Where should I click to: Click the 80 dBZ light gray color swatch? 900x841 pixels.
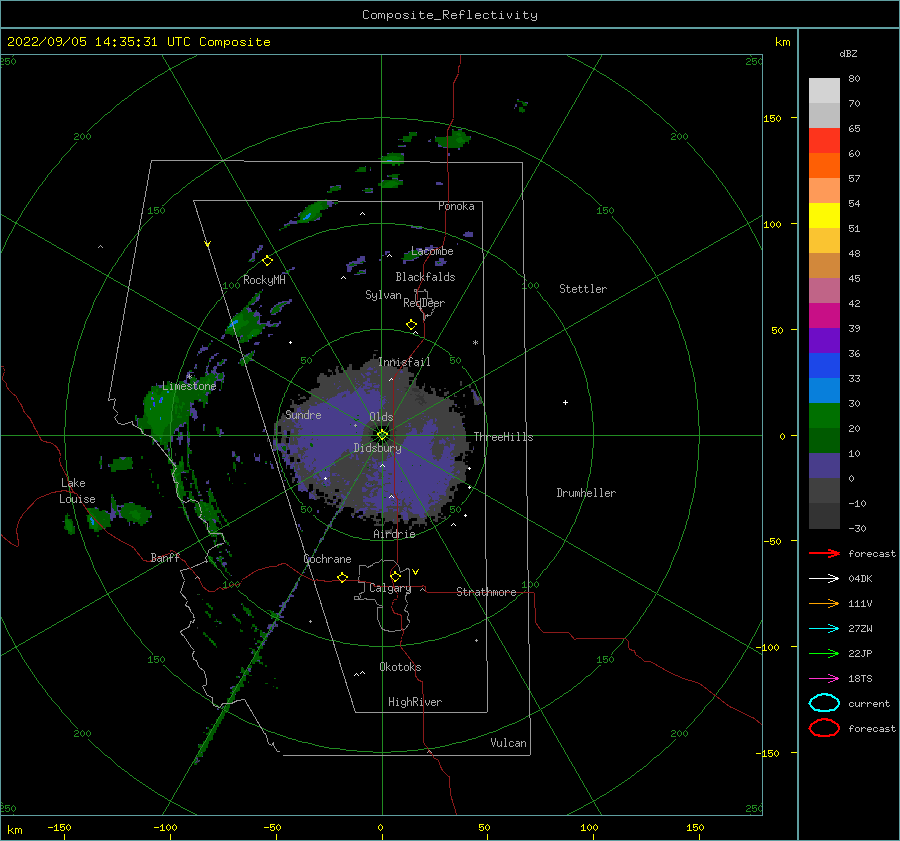pos(824,90)
